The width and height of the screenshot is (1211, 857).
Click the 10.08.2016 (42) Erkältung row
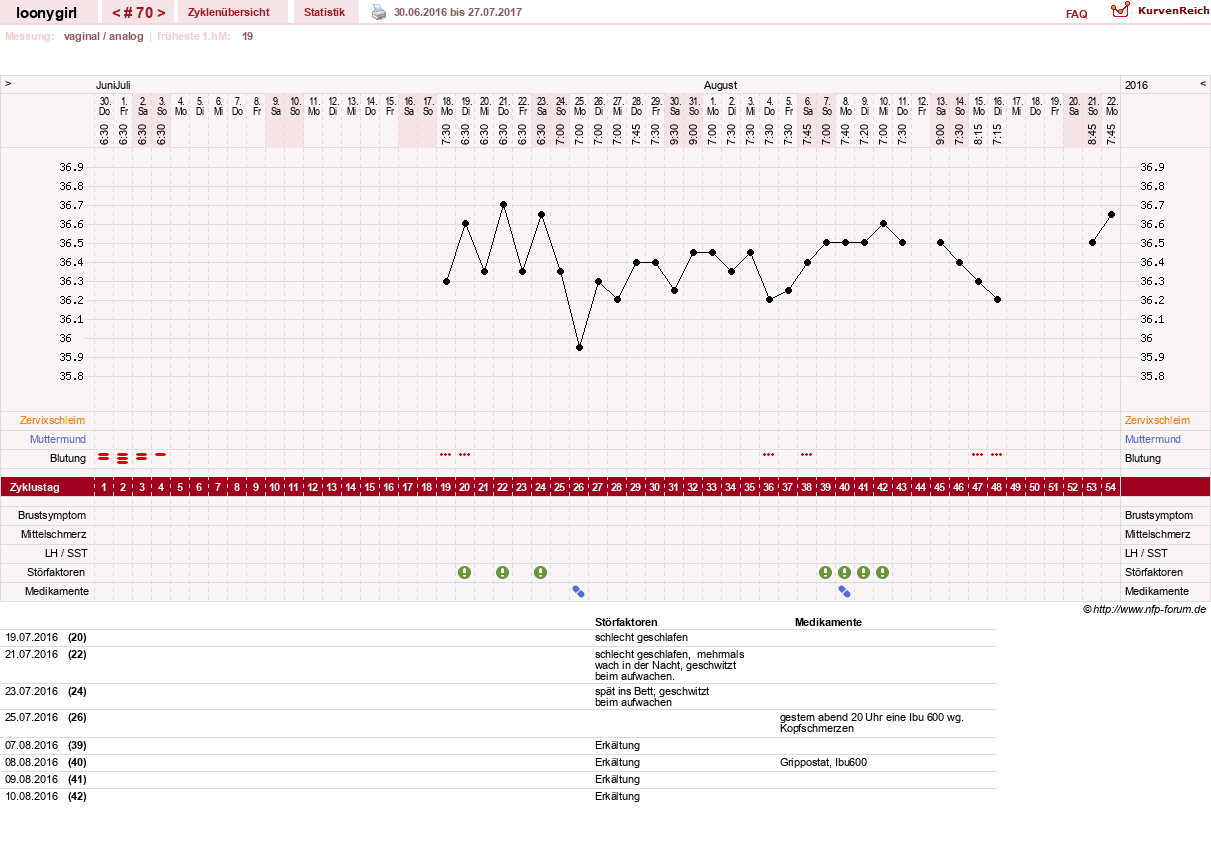coord(498,796)
